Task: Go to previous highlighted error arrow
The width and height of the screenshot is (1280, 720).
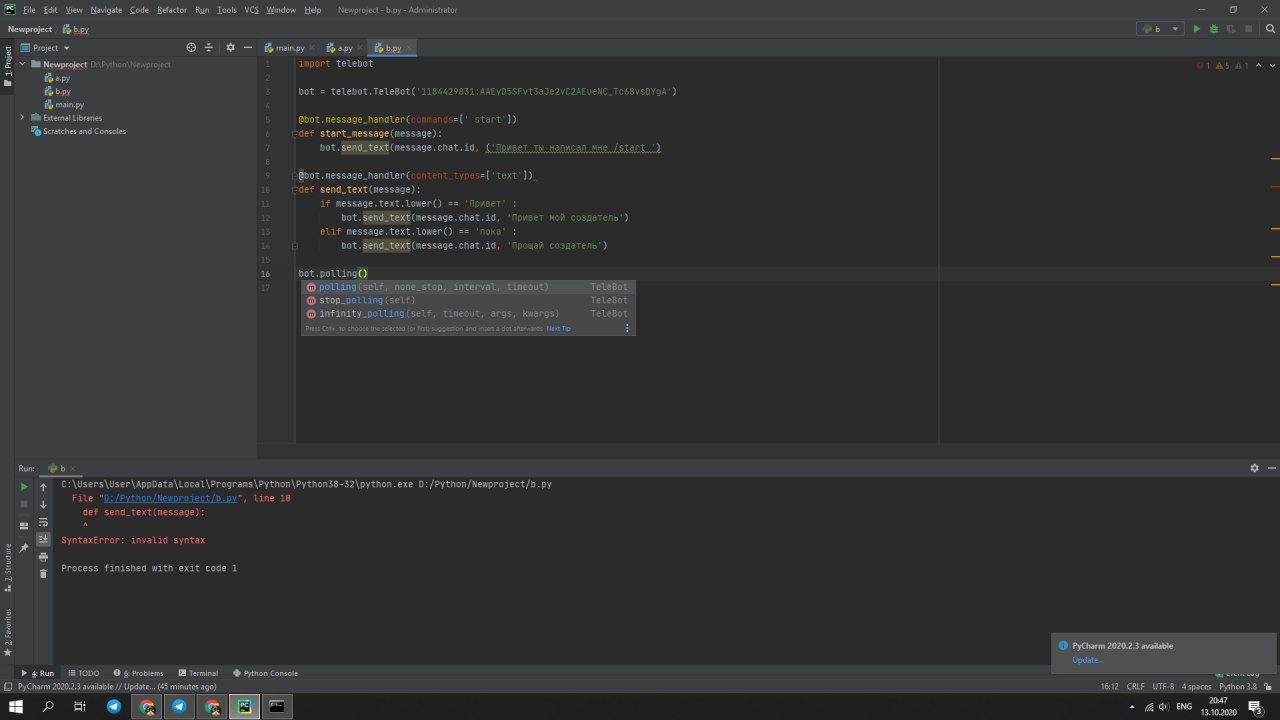Action: pos(1258,65)
